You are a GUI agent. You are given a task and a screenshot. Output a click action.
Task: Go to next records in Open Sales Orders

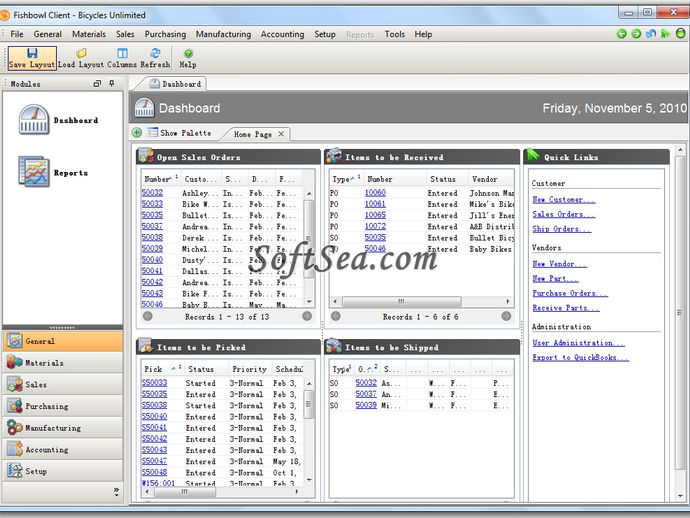pyautogui.click(x=307, y=316)
